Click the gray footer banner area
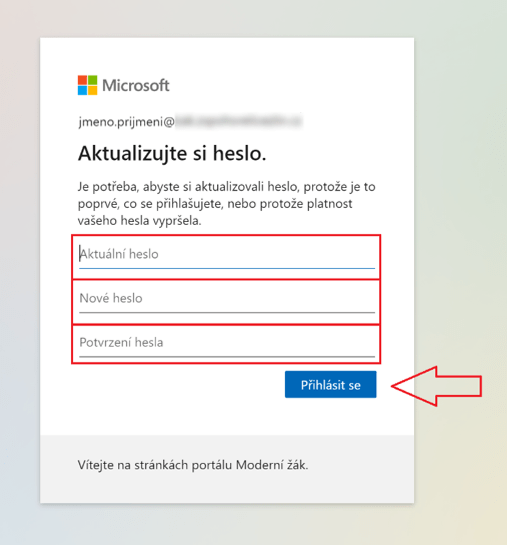The width and height of the screenshot is (507, 545). (x=227, y=469)
